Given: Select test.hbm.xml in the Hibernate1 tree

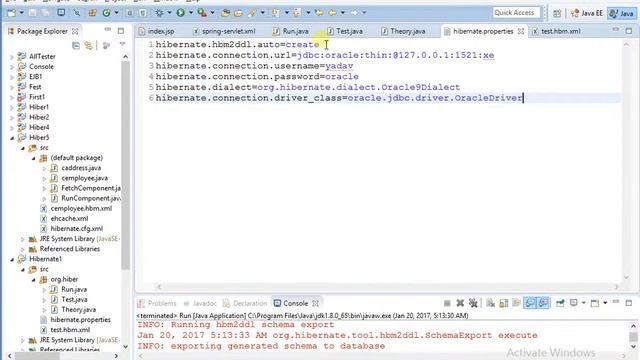Looking at the screenshot, I should coord(70,330).
